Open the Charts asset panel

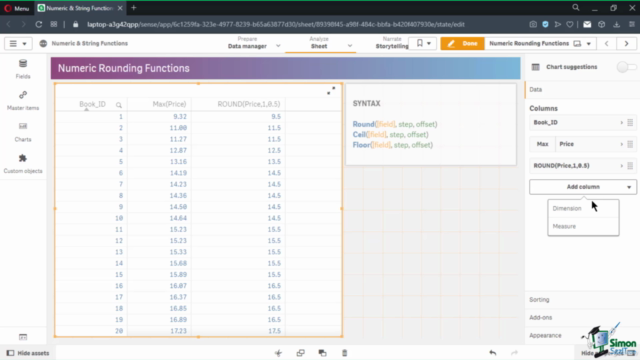click(x=23, y=132)
